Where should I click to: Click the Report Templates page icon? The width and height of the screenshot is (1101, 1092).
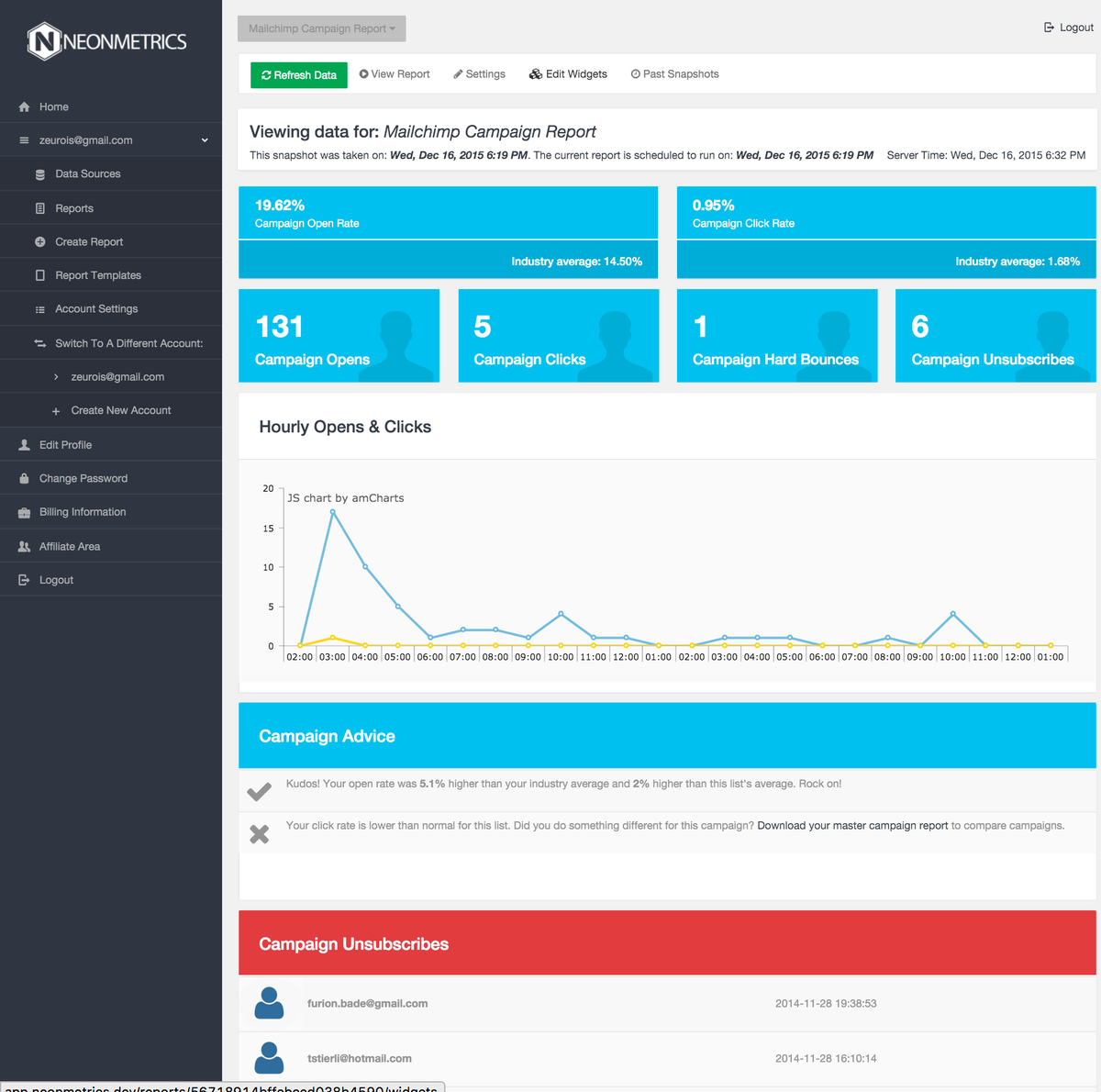(x=39, y=275)
